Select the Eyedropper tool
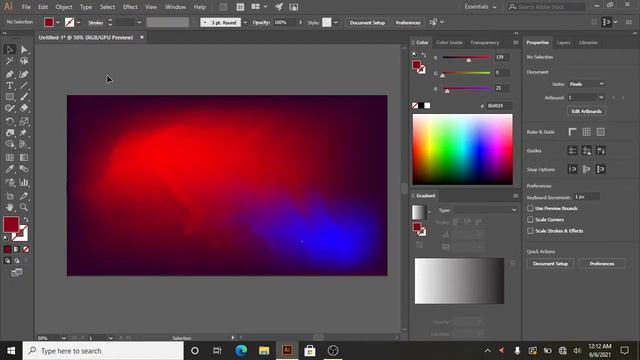The image size is (640, 360). [x=10, y=169]
